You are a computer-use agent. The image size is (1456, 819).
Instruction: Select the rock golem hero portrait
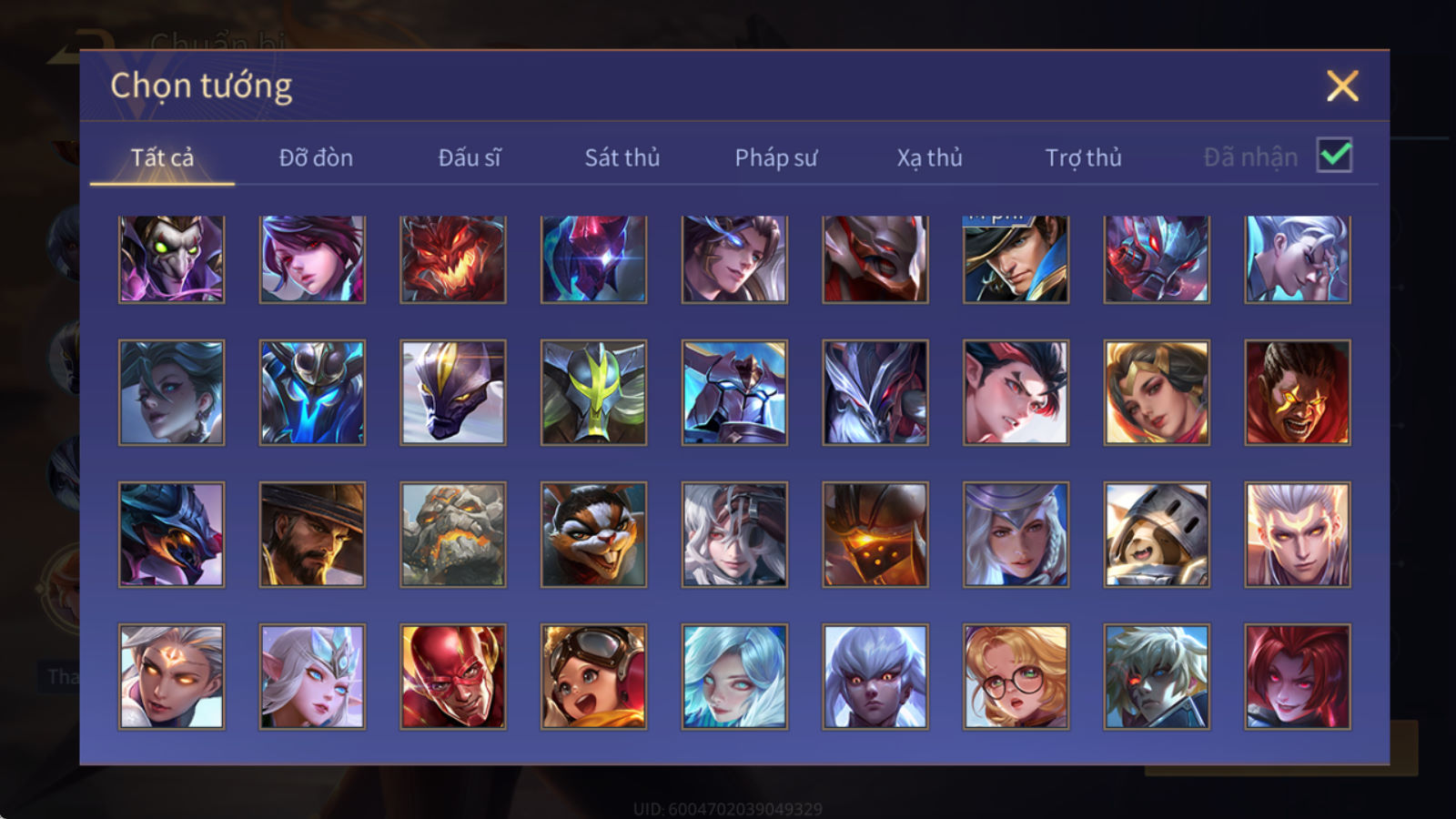click(x=453, y=534)
